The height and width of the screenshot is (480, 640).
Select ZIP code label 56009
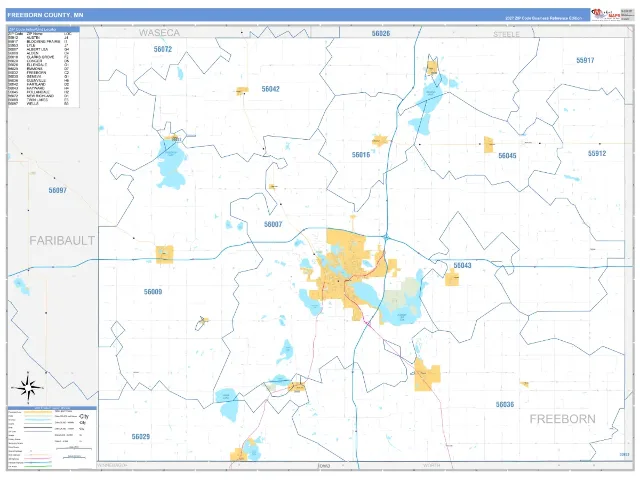pyautogui.click(x=153, y=292)
